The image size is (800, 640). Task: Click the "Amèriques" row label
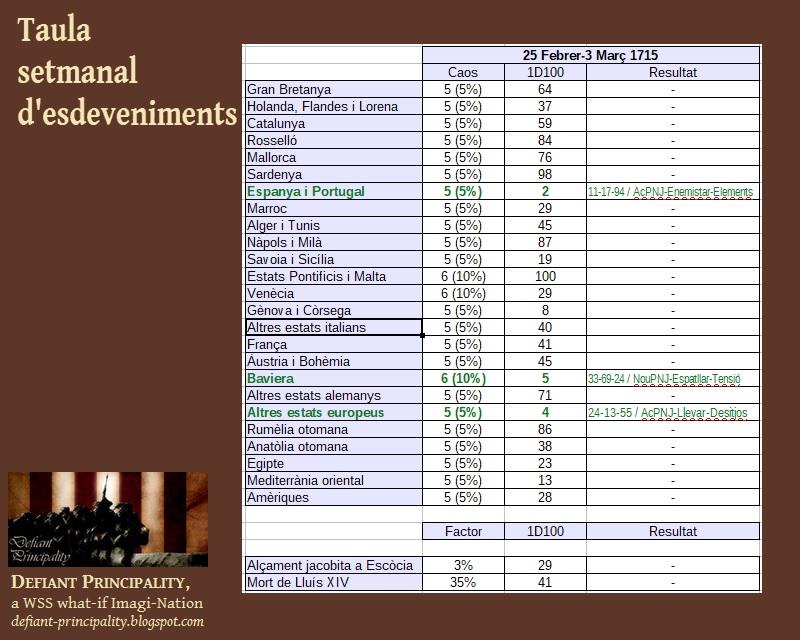point(334,498)
